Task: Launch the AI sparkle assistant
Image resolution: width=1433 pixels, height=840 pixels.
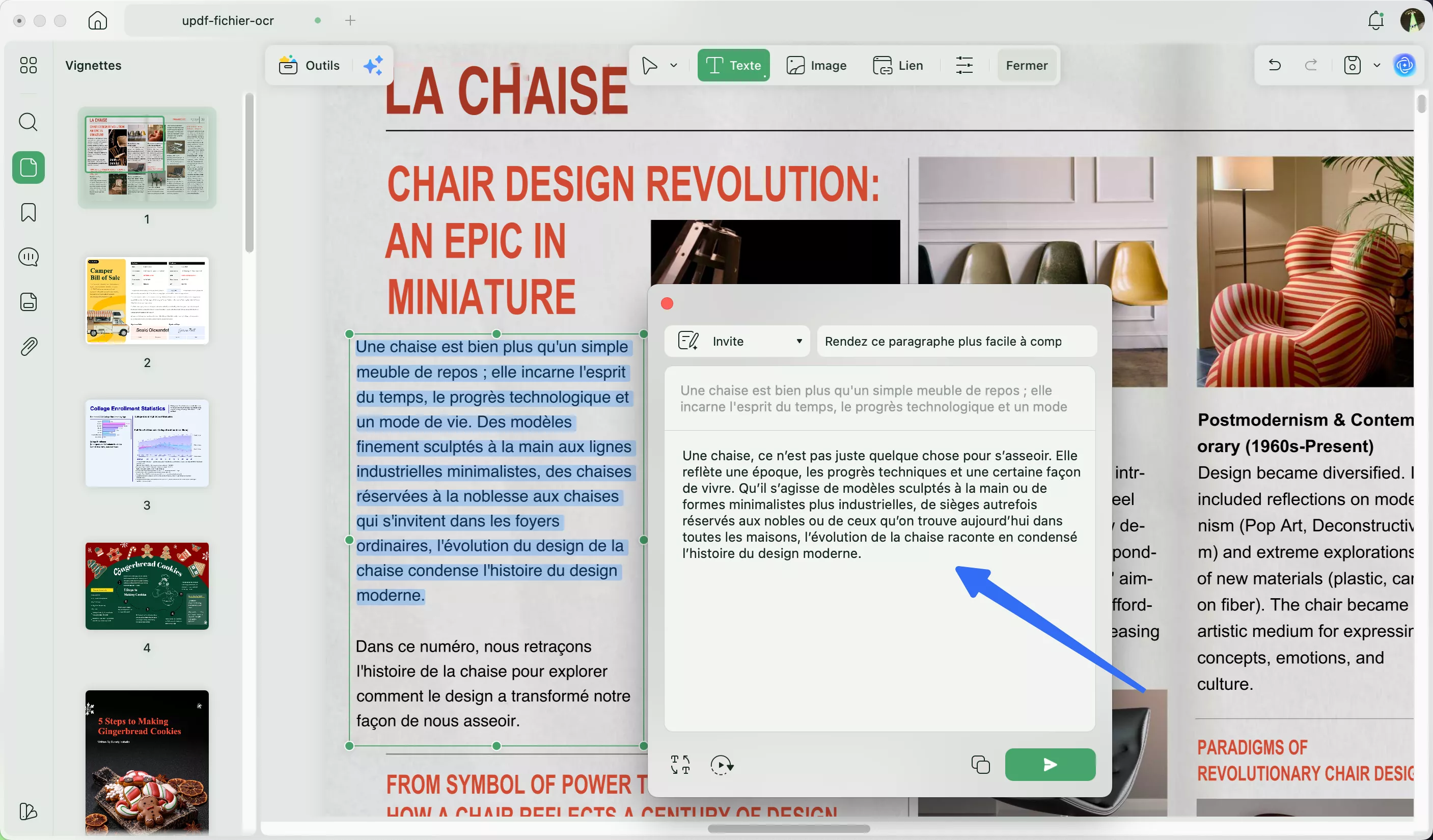Action: pos(373,65)
